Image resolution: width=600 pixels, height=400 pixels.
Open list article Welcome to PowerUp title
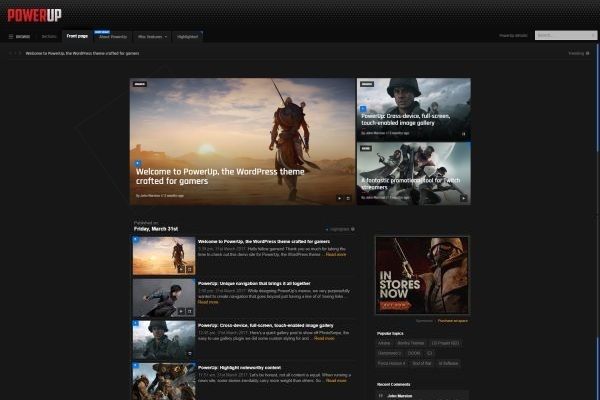264,242
